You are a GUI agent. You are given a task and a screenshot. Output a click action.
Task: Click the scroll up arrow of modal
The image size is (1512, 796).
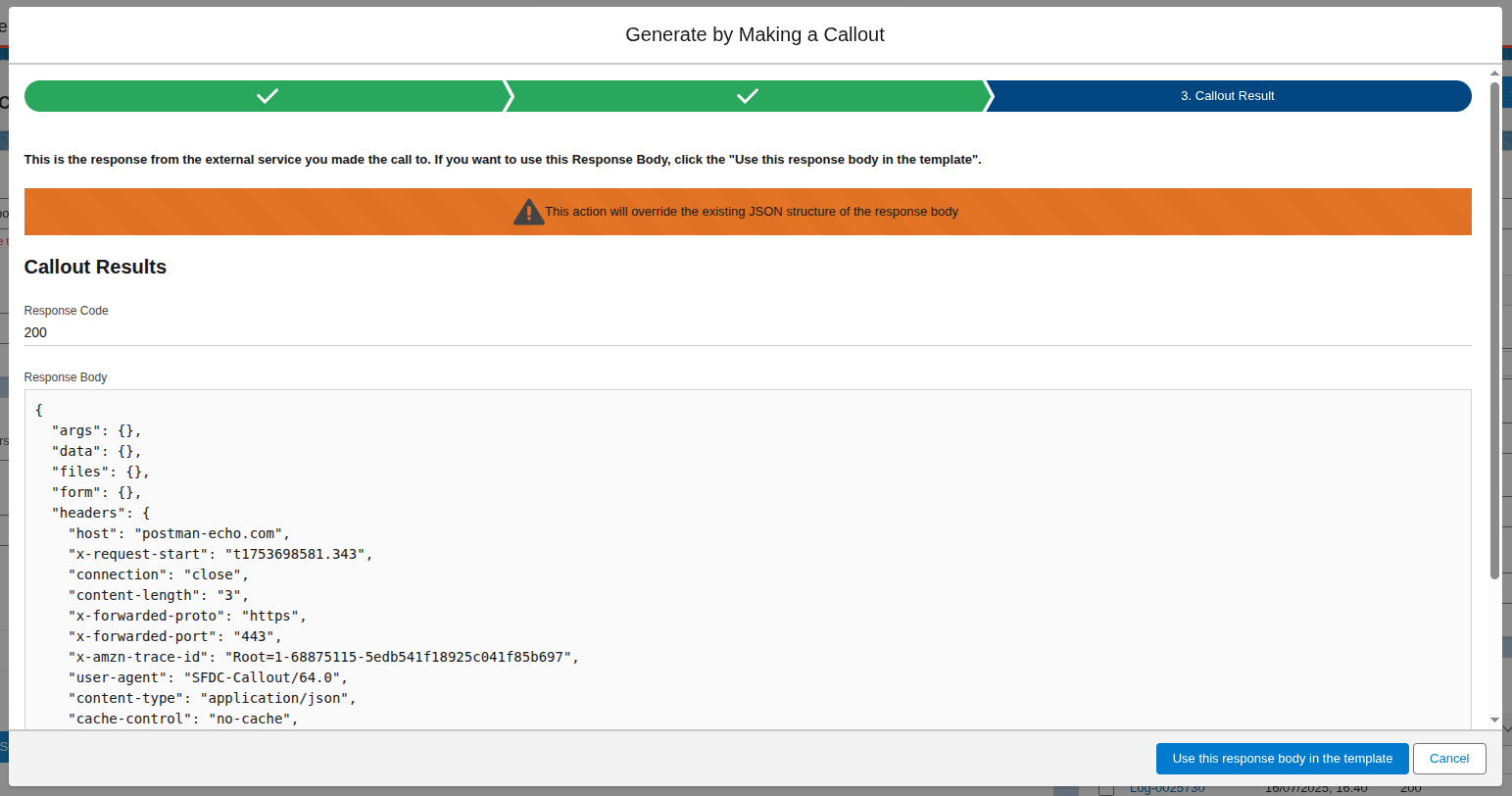tap(1494, 74)
